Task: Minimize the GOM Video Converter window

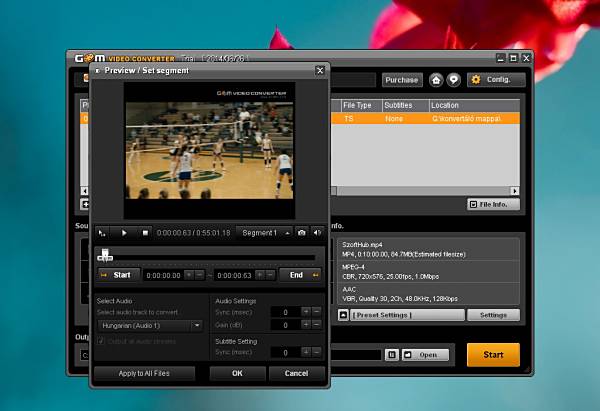Action: click(501, 58)
